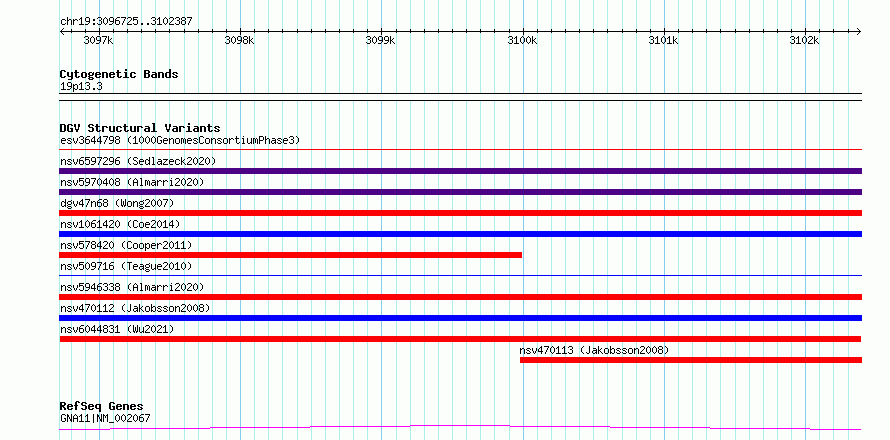Click the 3100k ruler tick
This screenshot has height=440, width=890.
523,41
